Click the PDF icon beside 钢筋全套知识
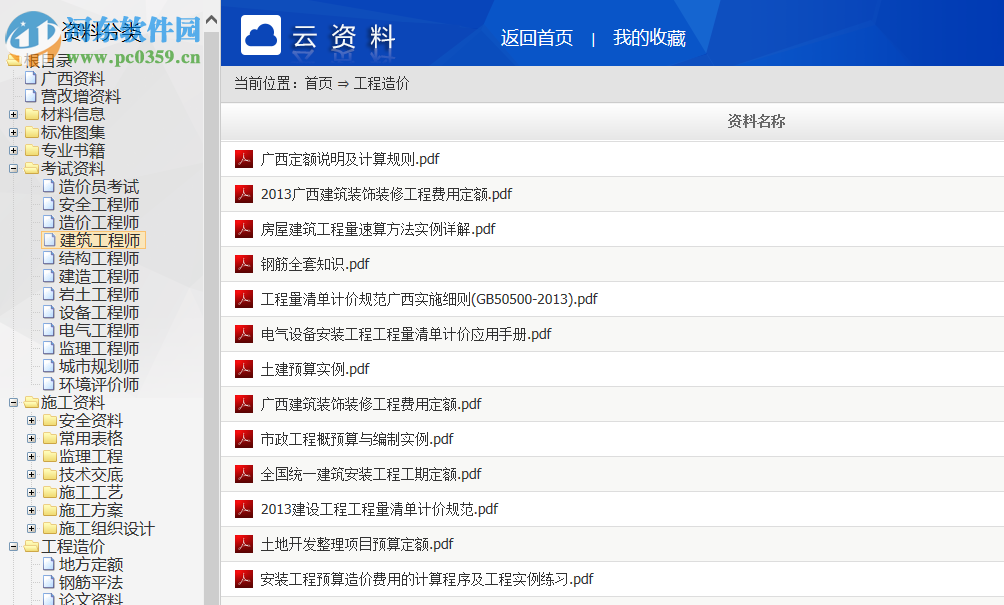The width and height of the screenshot is (1004, 605). [x=244, y=263]
